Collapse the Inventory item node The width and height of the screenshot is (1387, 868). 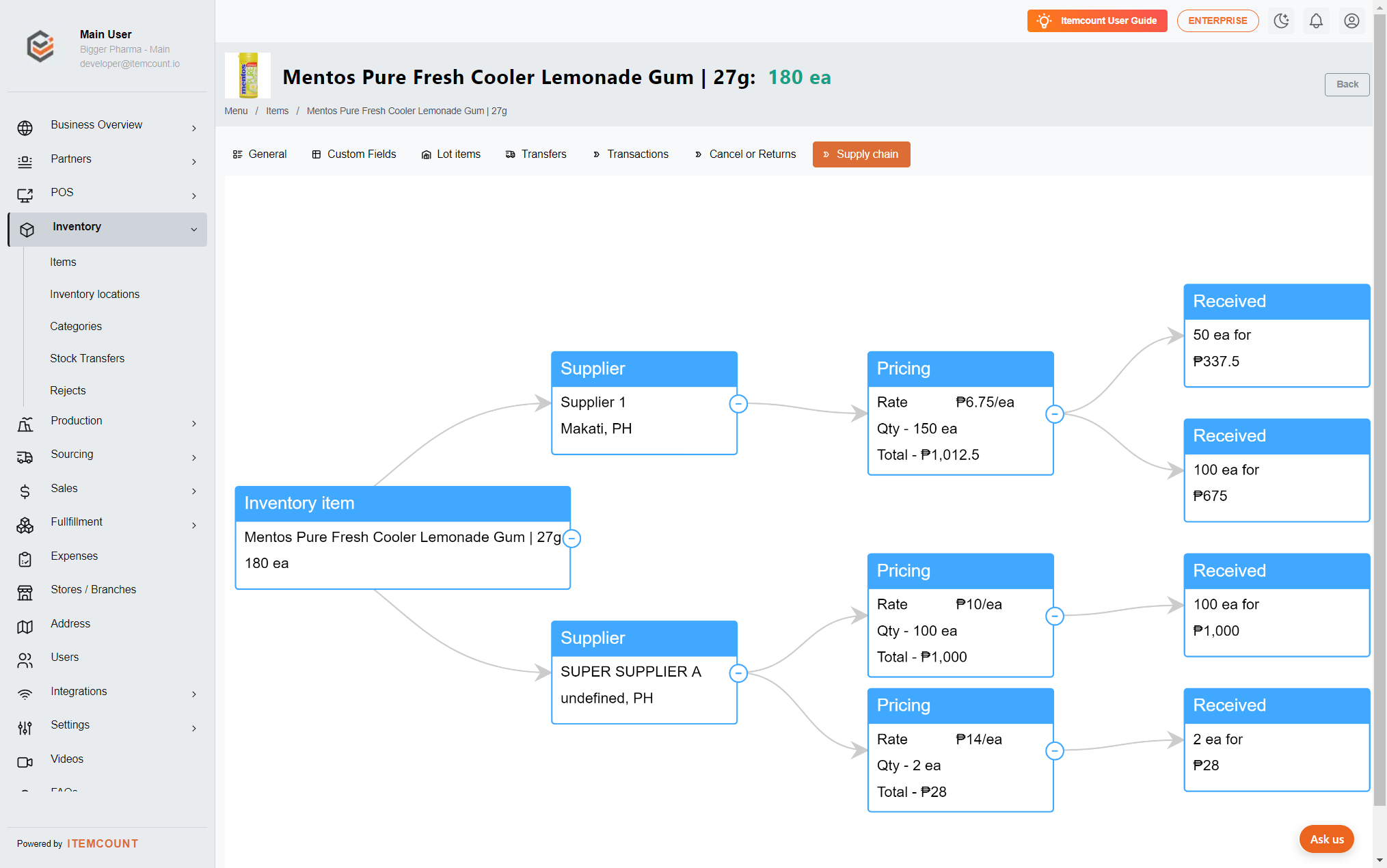[571, 539]
